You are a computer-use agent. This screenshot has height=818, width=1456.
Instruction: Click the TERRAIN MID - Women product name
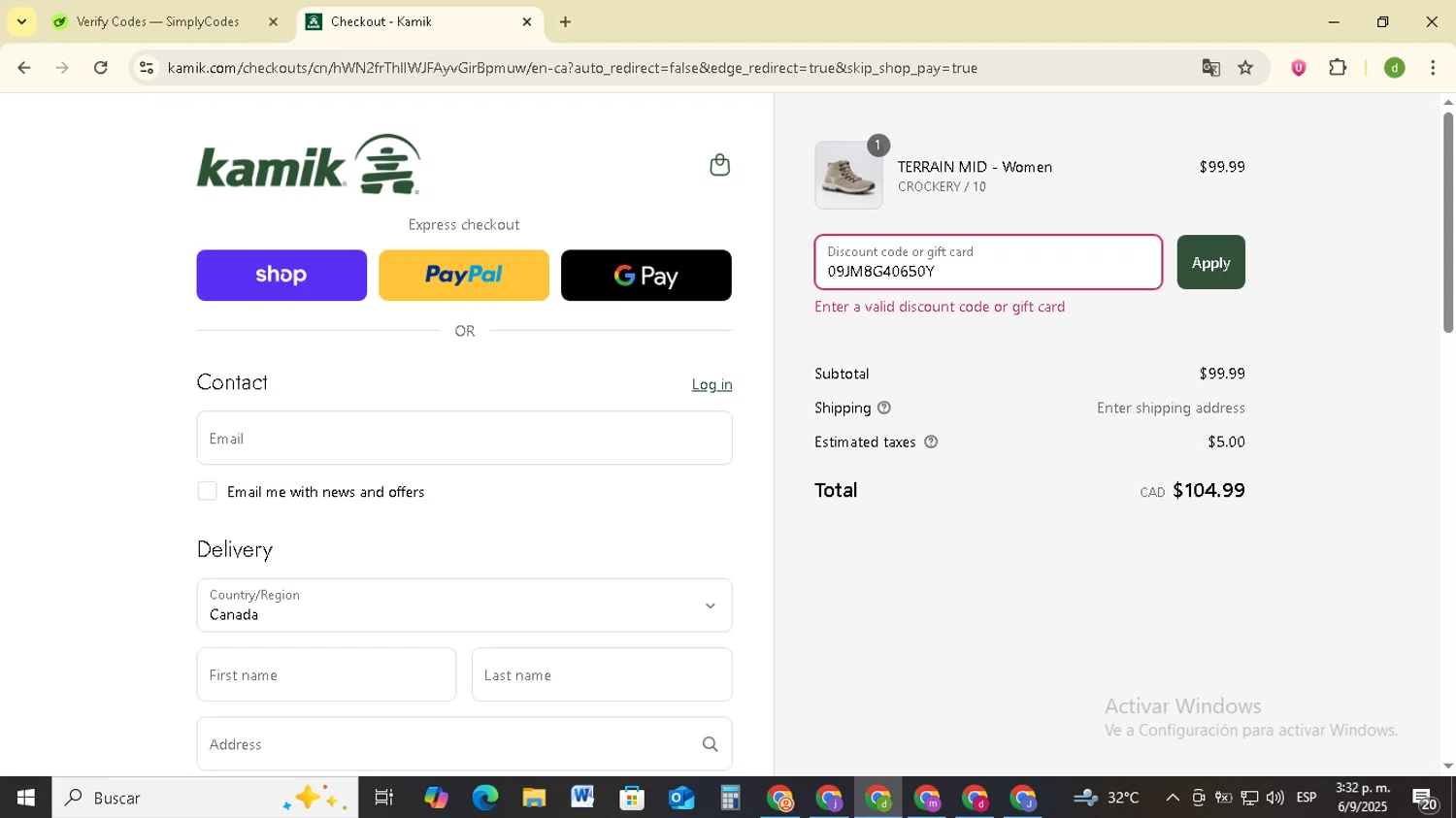tap(975, 167)
